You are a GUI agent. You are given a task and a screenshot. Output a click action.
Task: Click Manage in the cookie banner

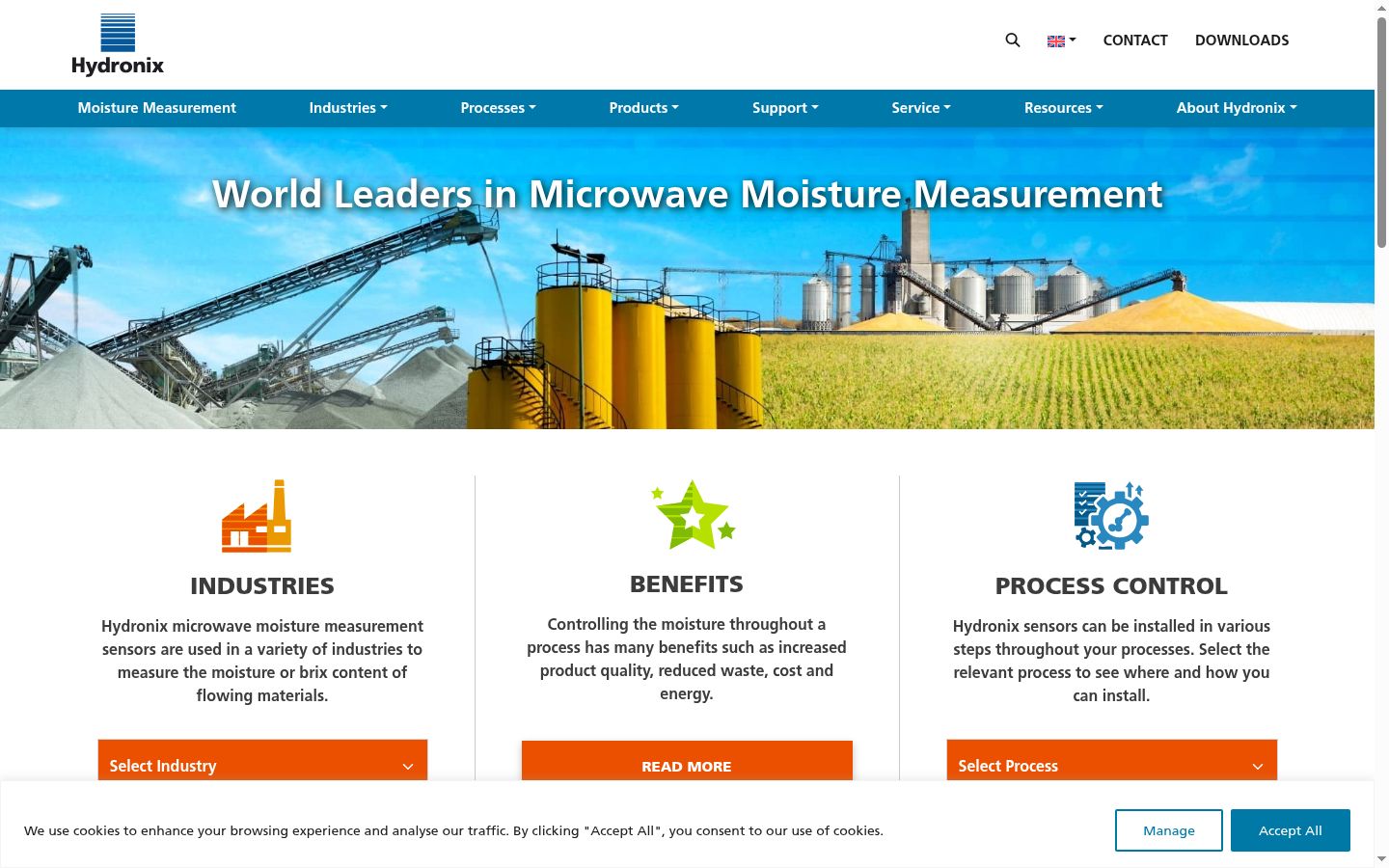(1169, 830)
